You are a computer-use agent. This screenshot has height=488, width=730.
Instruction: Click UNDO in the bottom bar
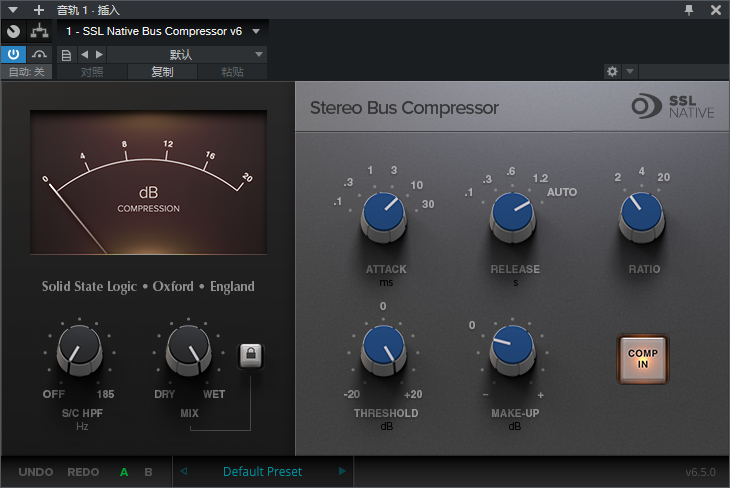36,472
